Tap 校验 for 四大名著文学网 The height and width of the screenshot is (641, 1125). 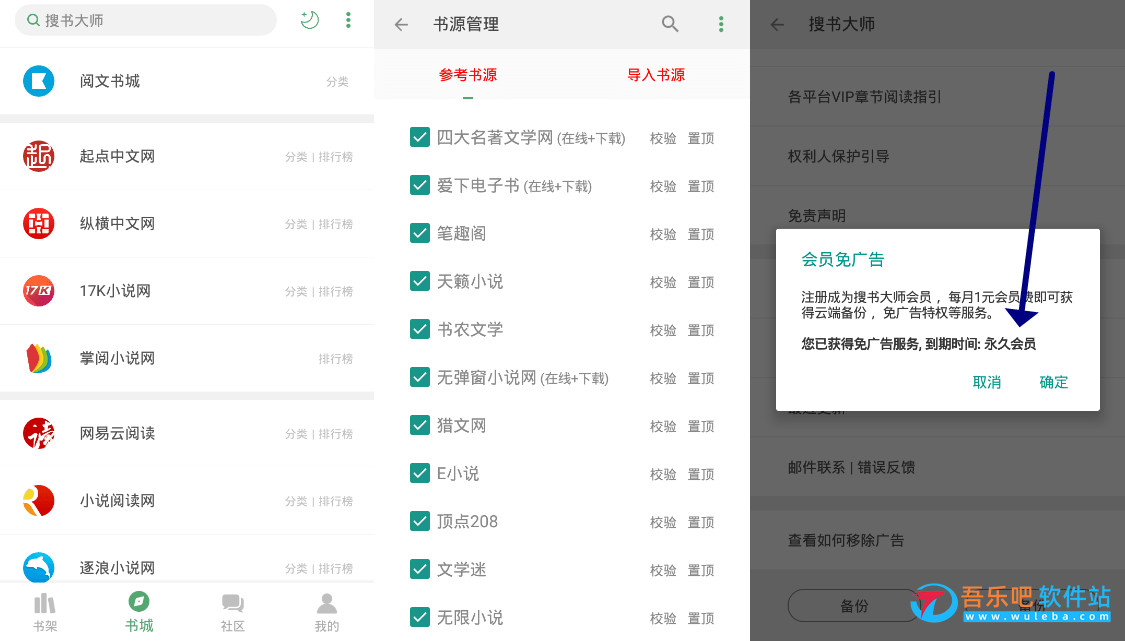pyautogui.click(x=663, y=139)
